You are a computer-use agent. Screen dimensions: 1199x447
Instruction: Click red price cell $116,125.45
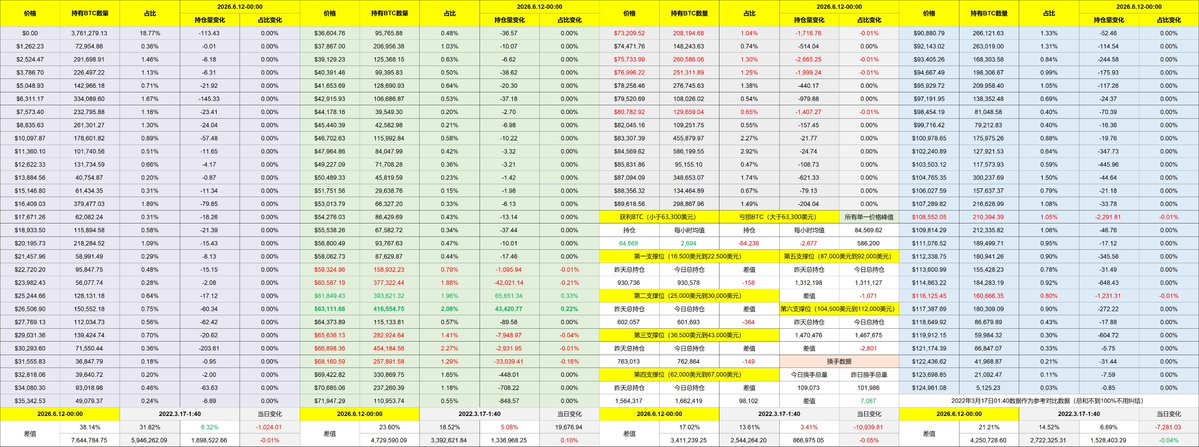click(x=929, y=296)
